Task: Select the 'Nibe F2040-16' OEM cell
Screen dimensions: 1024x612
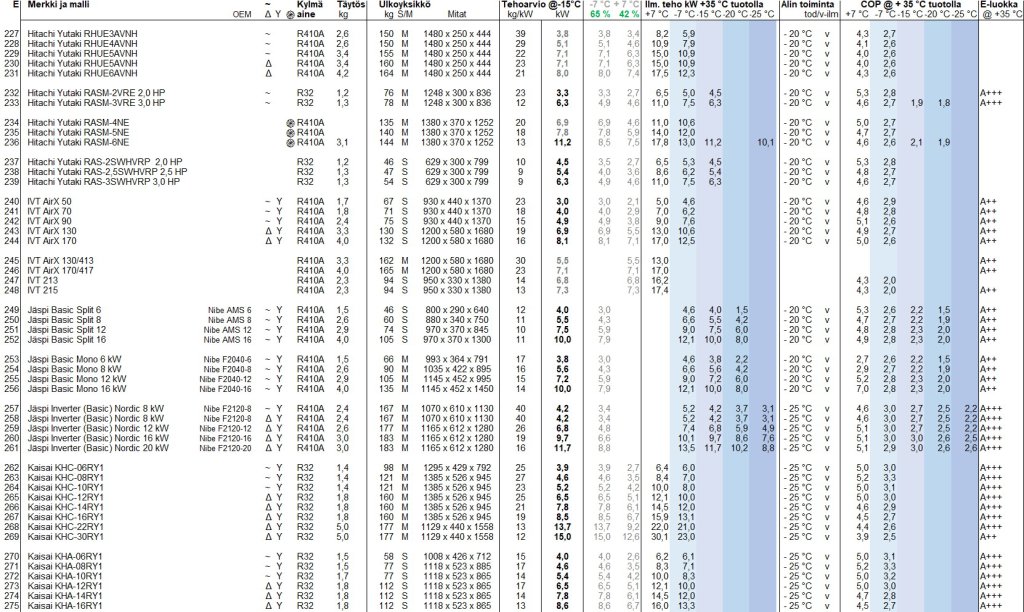Action: click(225, 389)
